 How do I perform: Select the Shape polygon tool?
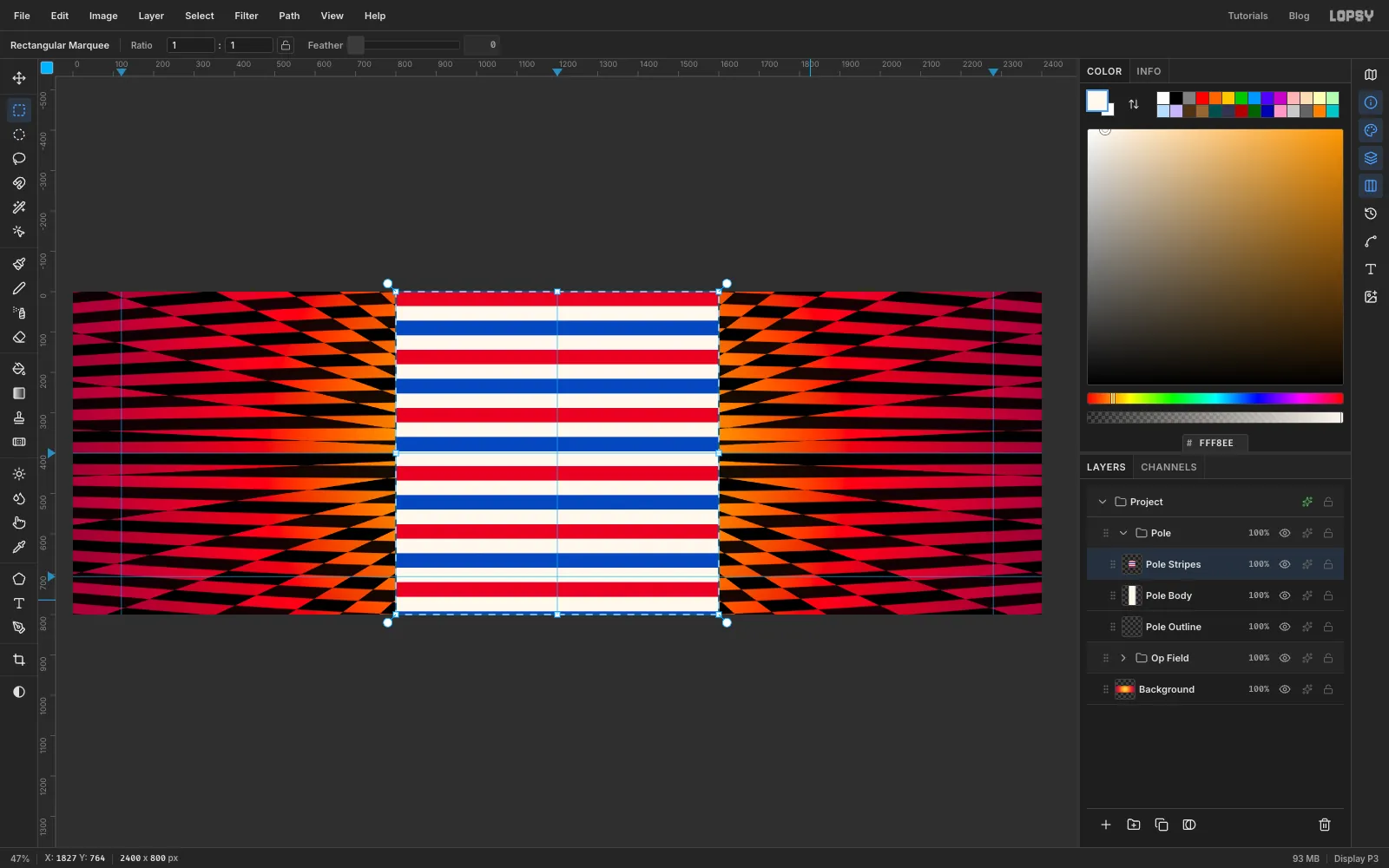tap(19, 579)
